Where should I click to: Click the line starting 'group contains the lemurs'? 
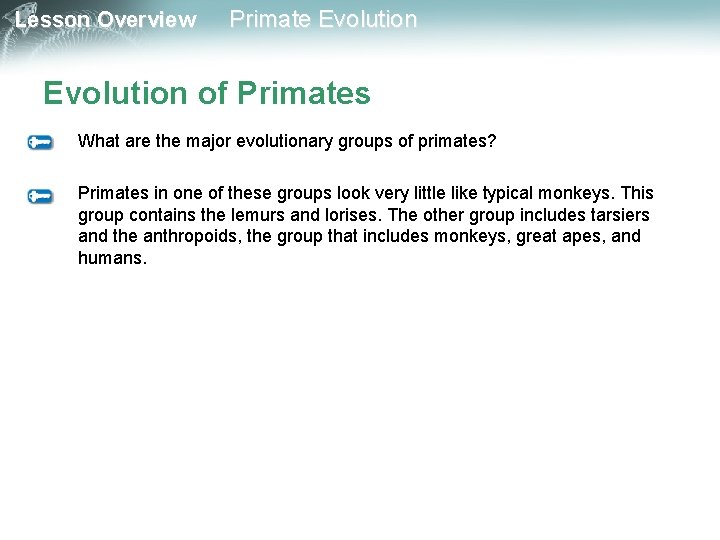(x=364, y=215)
